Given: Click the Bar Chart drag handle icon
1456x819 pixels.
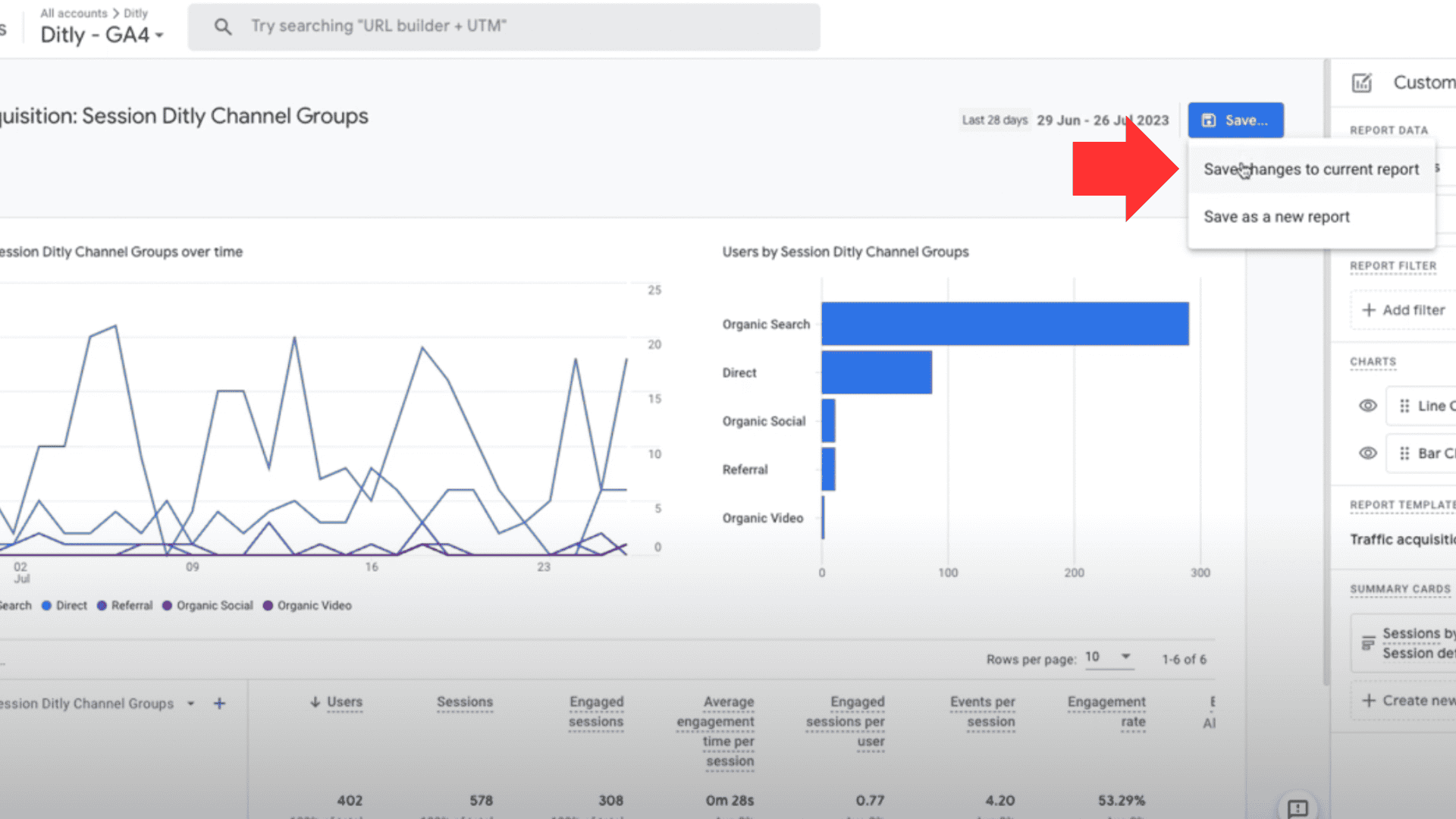Looking at the screenshot, I should coord(1404,453).
